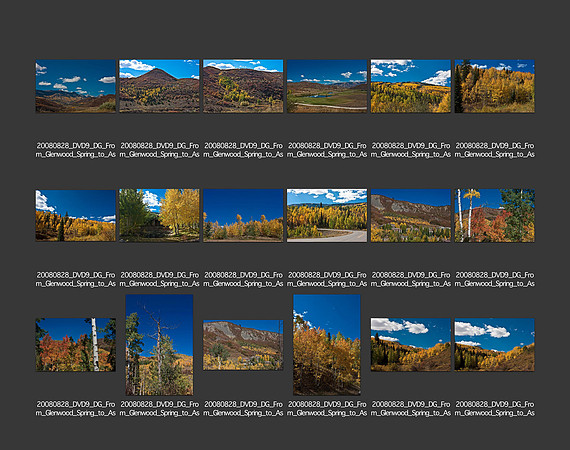
Task: Open the valley photo with a small blue lake
Action: click(327, 86)
